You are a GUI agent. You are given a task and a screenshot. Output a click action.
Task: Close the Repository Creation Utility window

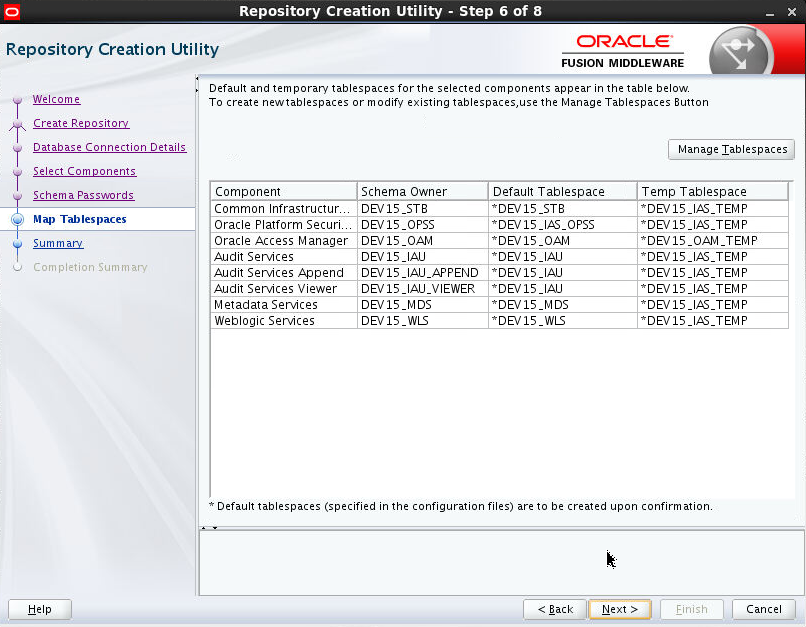click(x=792, y=12)
